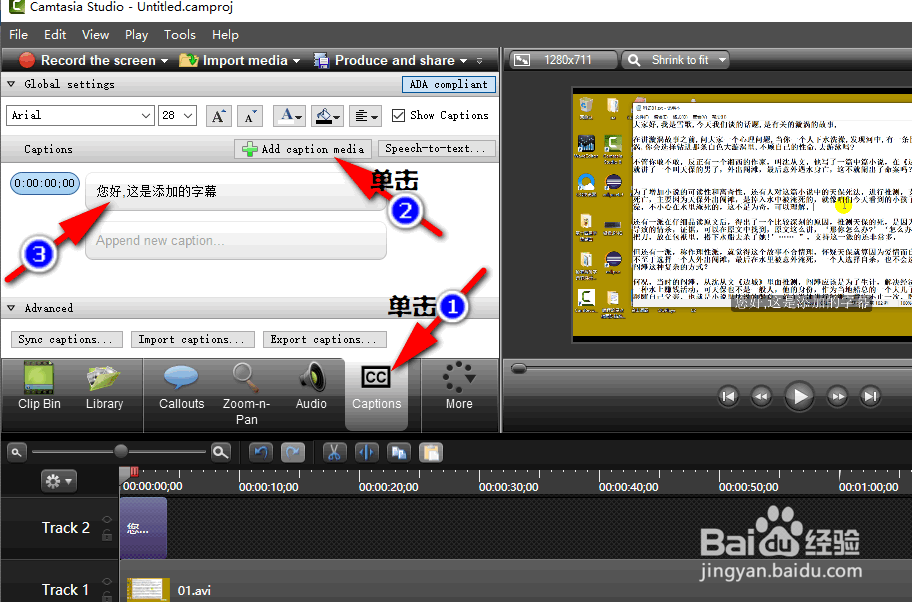Click the ADA compliant button
Image resolution: width=912 pixels, height=602 pixels.
448,84
